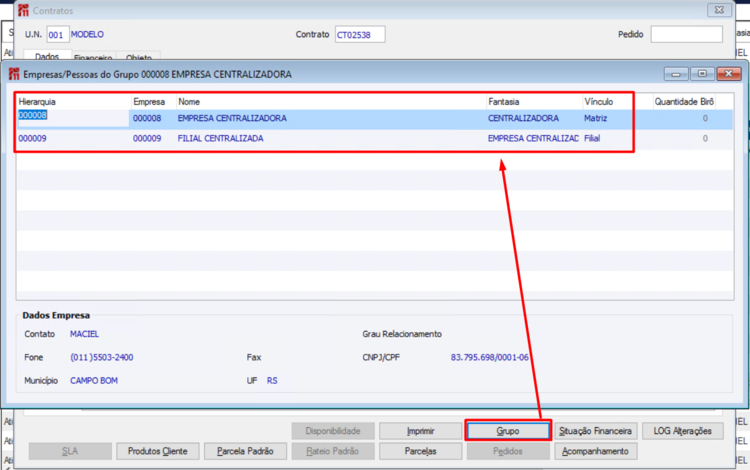
Task: Select row EMPRESA CENTRALIZADORA name
Action: pyautogui.click(x=232, y=118)
